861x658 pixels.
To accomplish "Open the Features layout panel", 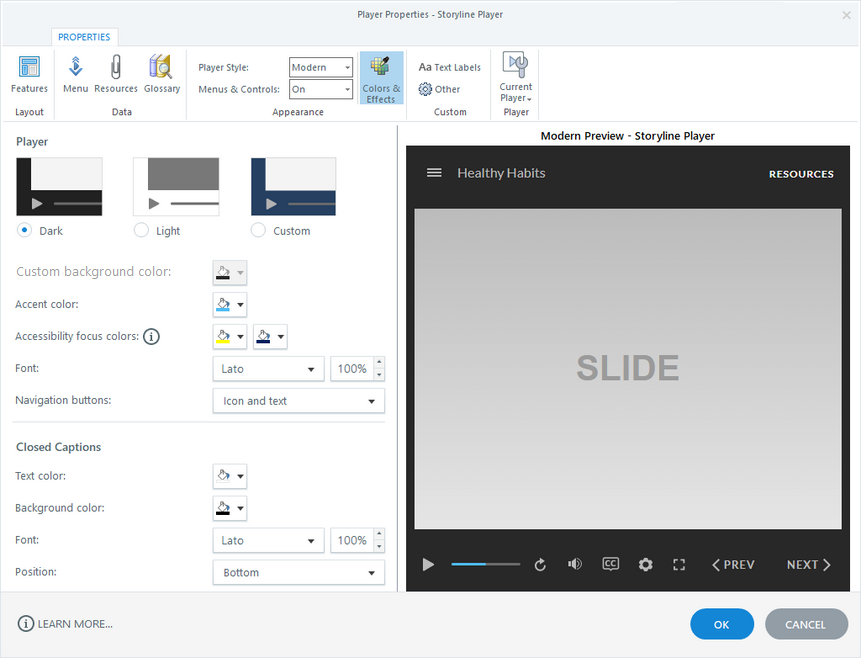I will [x=29, y=75].
